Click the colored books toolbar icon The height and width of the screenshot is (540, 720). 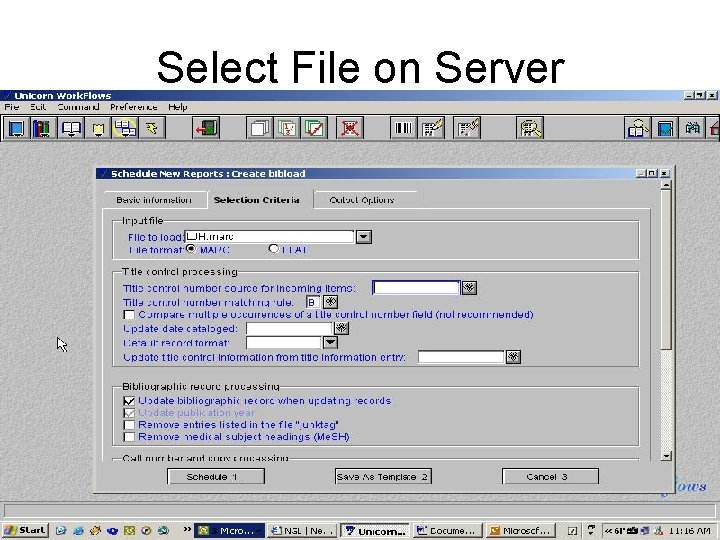[x=42, y=128]
